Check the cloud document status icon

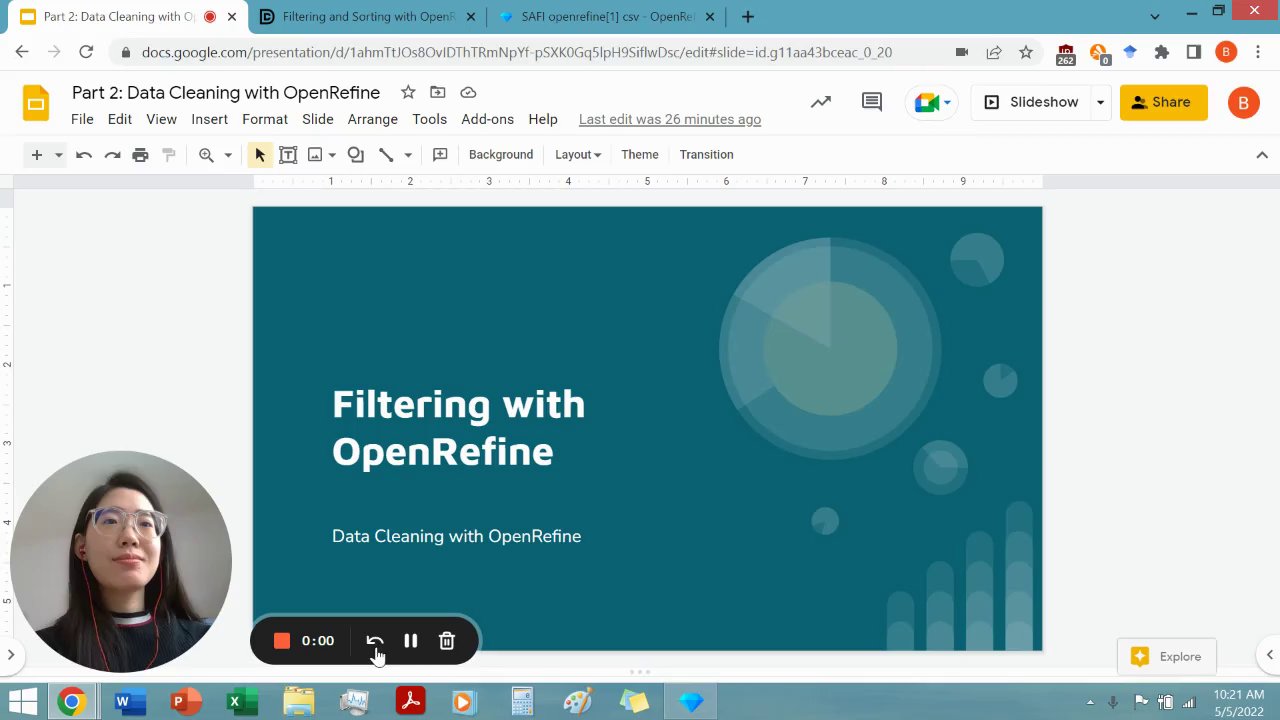click(x=468, y=92)
